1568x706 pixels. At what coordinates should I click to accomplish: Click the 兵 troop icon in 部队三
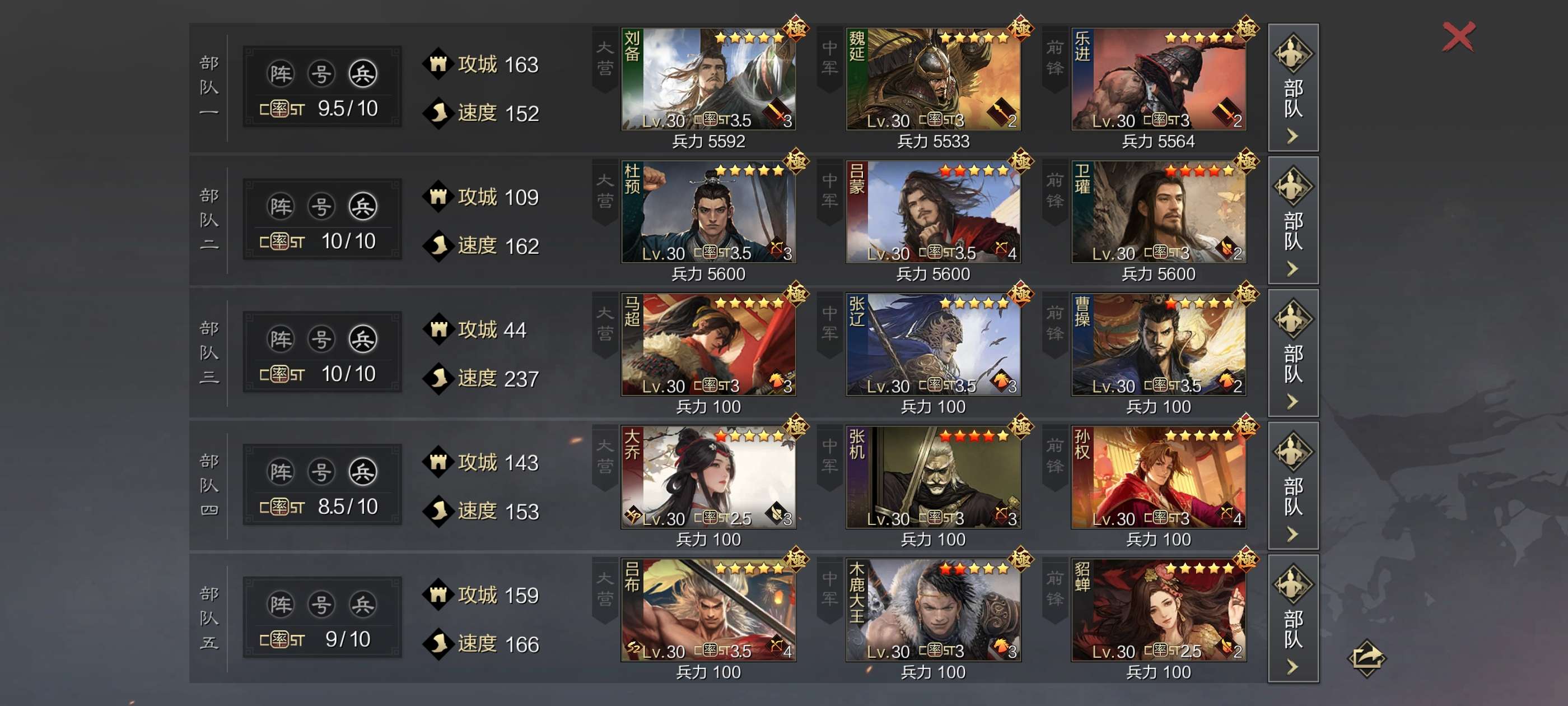[363, 340]
